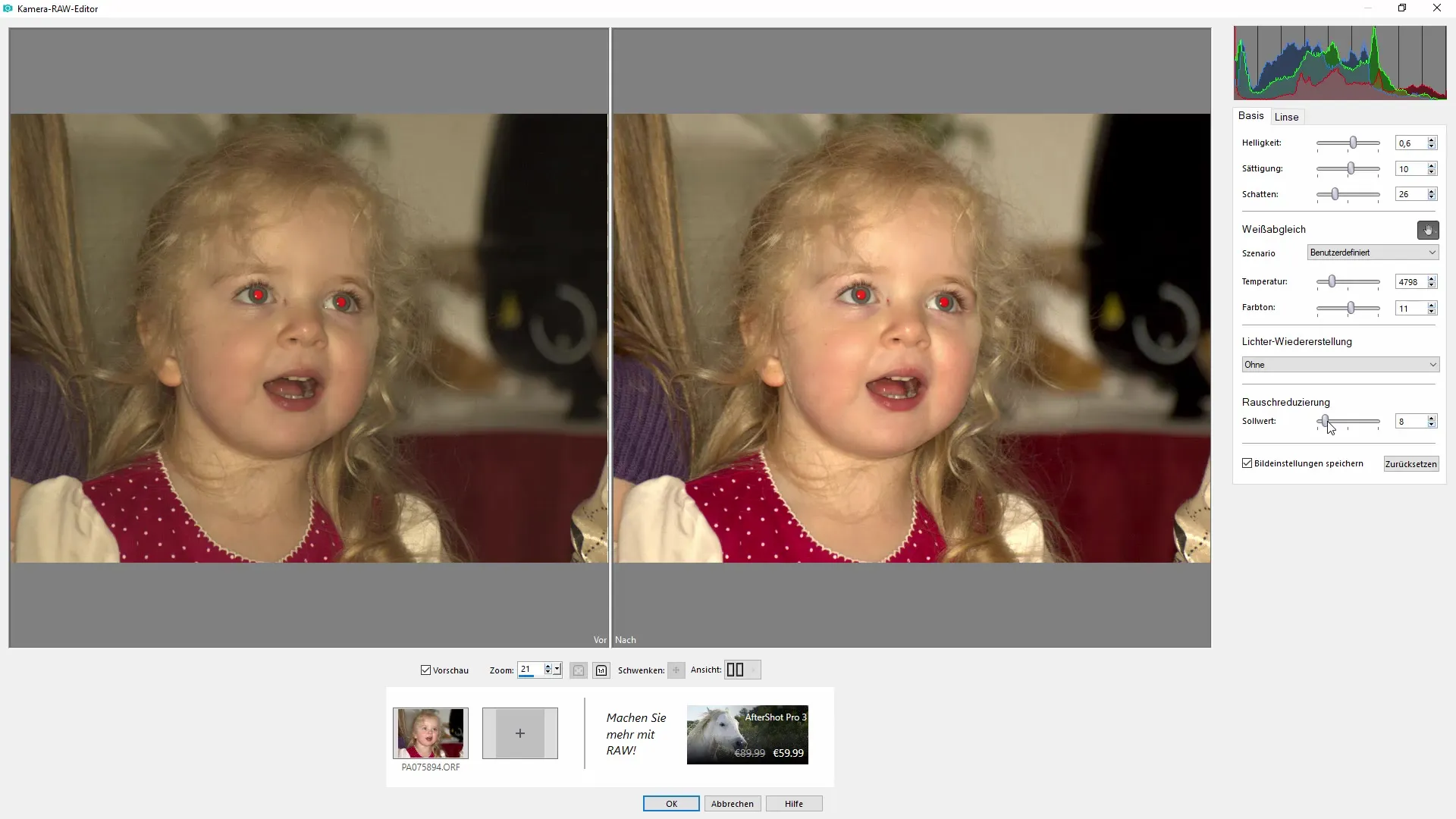Image resolution: width=1456 pixels, height=819 pixels.
Task: Open the AfterShot Pro 3 advertisement
Action: tap(748, 735)
